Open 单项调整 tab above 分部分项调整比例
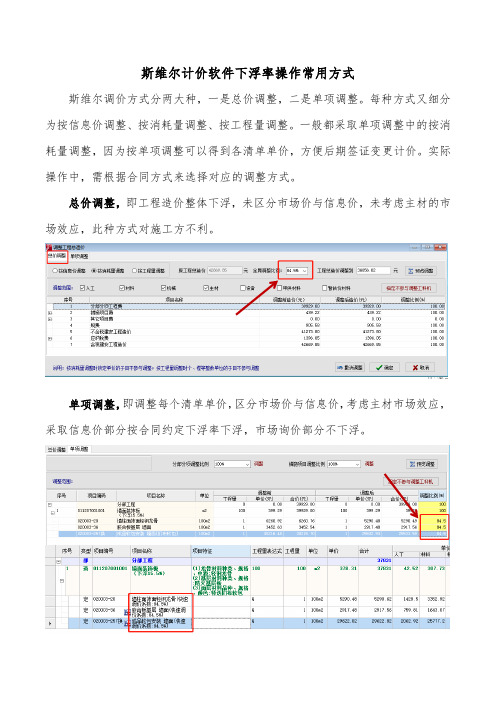 pos(79,449)
